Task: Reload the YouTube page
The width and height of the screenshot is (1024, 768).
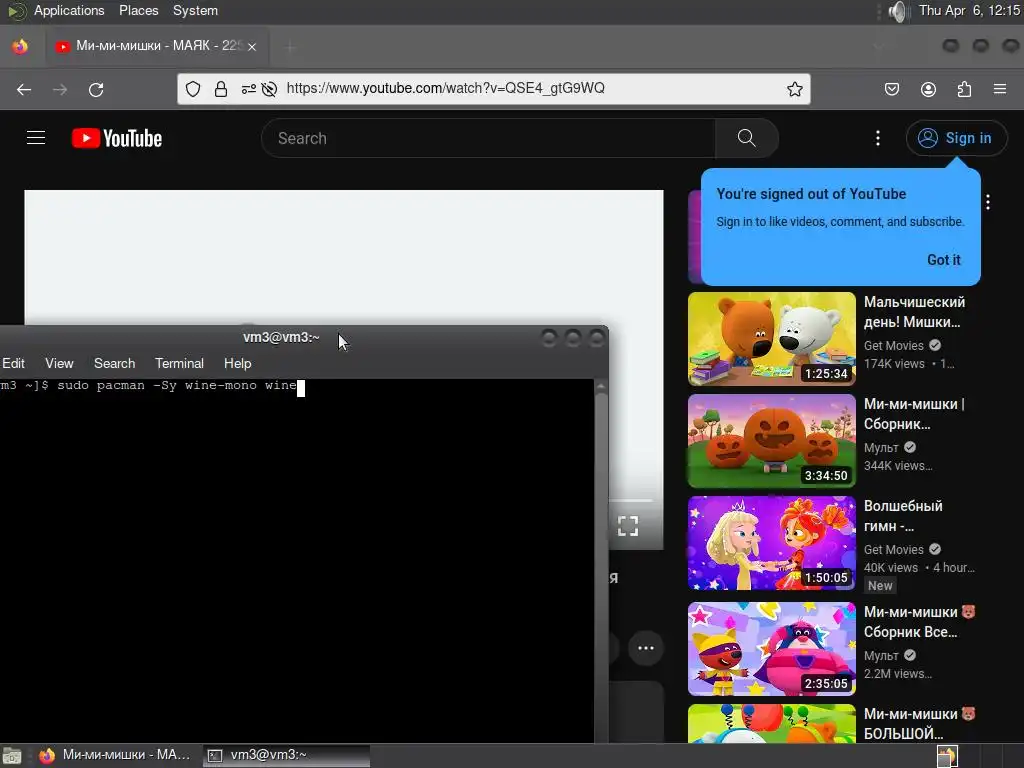Action: 96,89
